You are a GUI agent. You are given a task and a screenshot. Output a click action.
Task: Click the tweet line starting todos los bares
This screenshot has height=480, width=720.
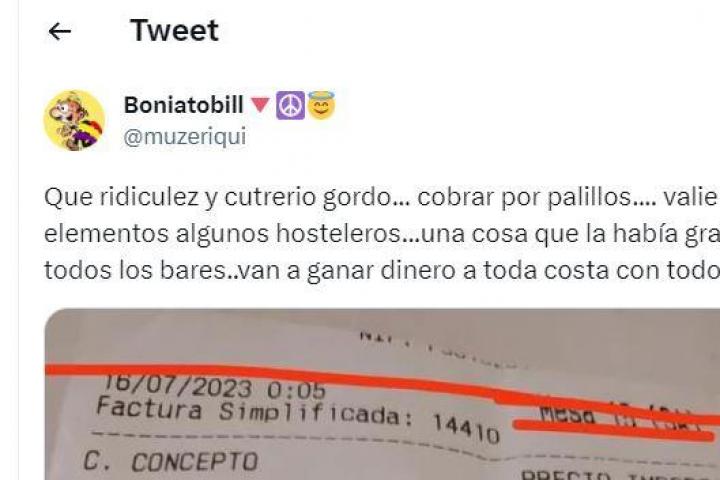point(382,270)
